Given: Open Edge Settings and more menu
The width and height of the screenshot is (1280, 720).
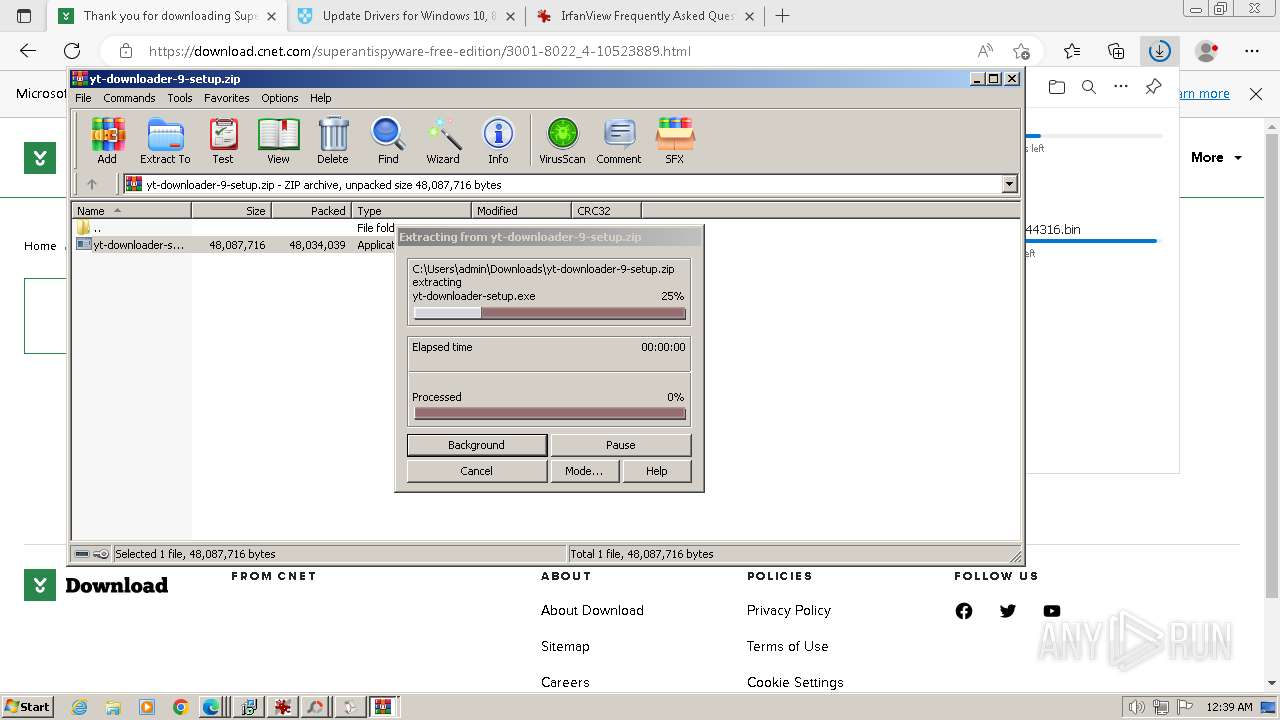Looking at the screenshot, I should (x=1252, y=51).
